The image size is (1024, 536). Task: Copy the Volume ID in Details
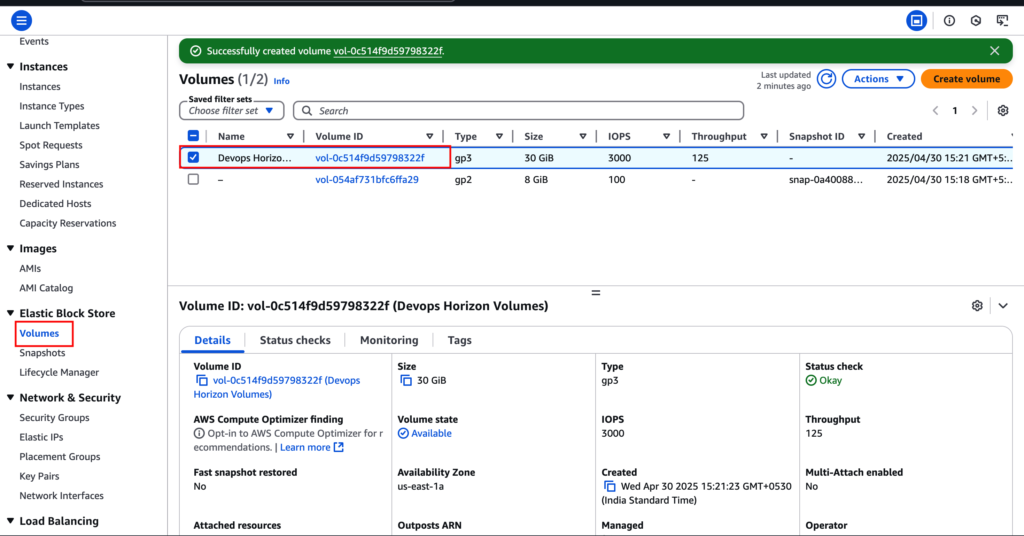tap(202, 381)
